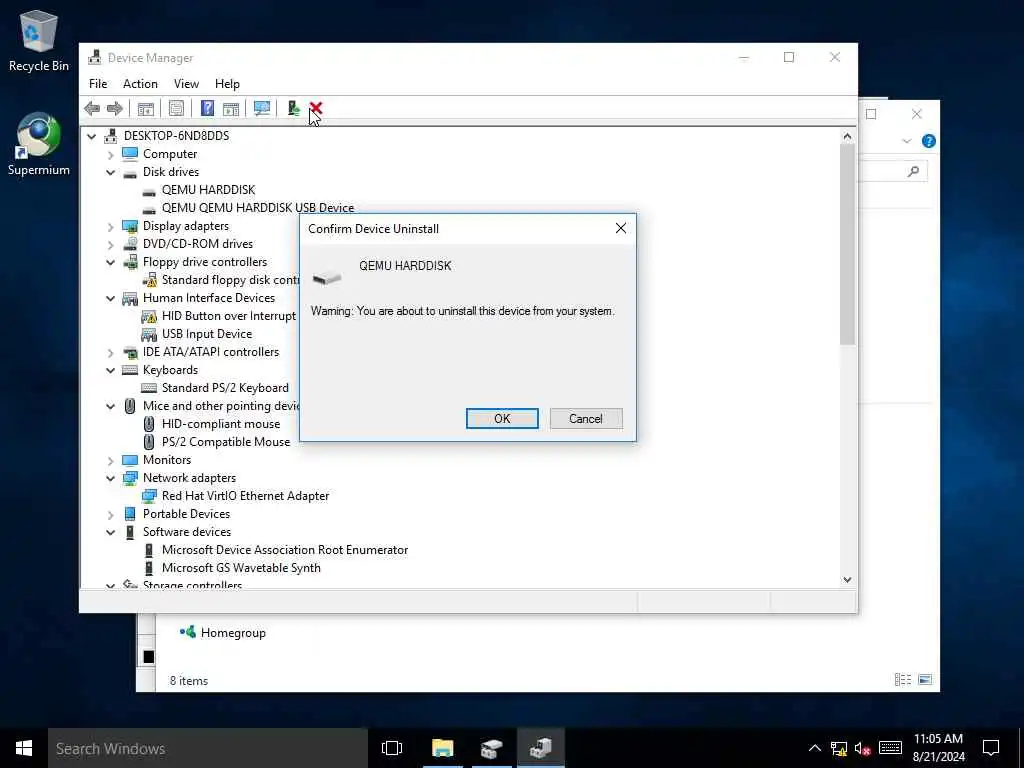
Task: Select USB Input Device entry
Action: coord(207,334)
